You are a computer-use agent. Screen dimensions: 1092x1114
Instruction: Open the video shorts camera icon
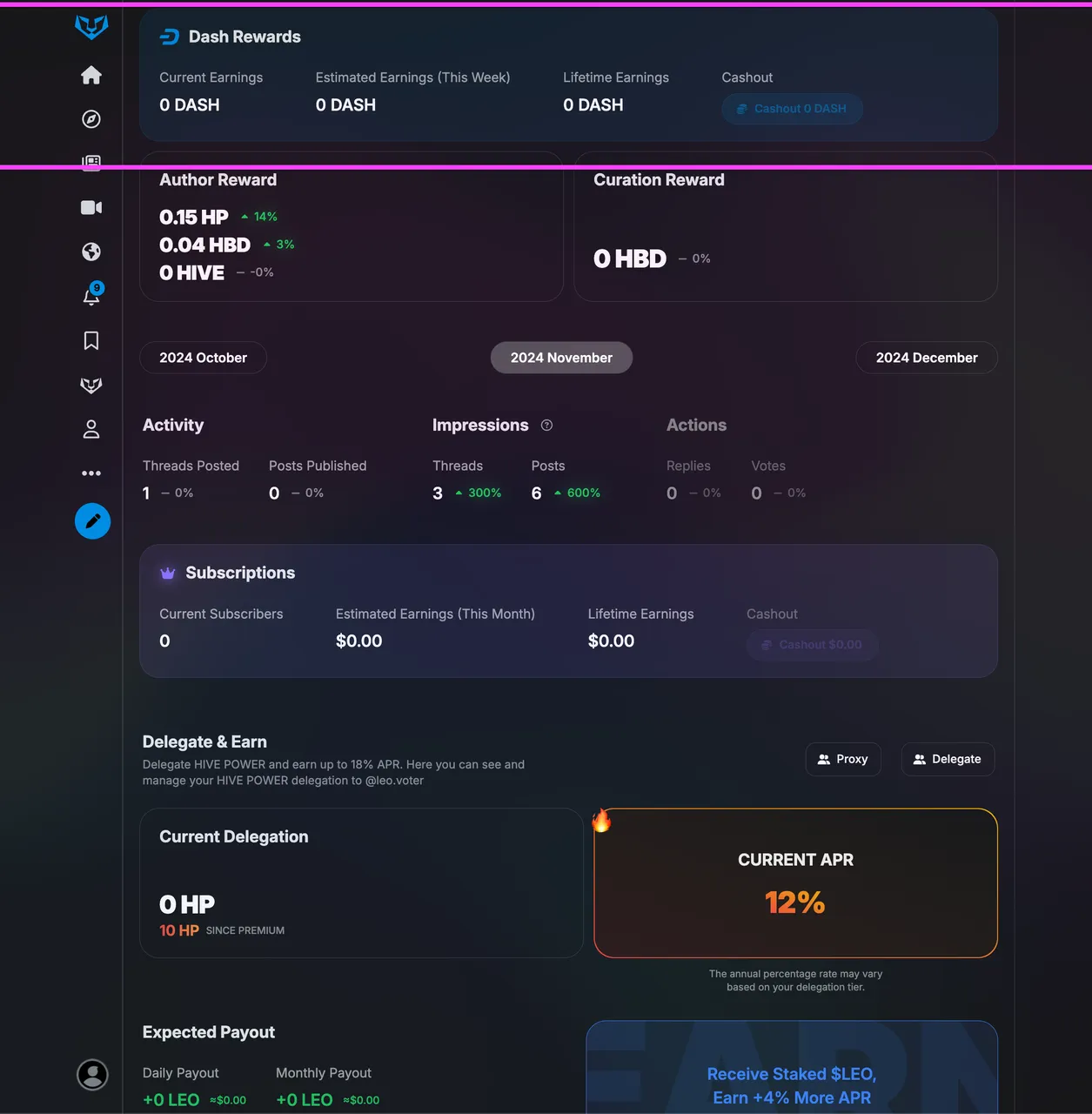(x=91, y=207)
